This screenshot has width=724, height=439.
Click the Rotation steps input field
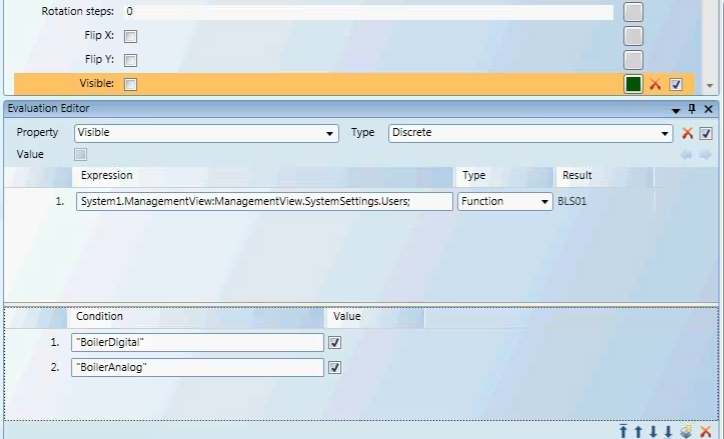pos(368,12)
